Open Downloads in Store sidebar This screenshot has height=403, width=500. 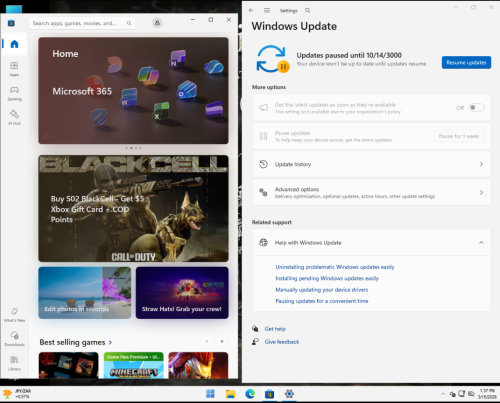pos(14,339)
